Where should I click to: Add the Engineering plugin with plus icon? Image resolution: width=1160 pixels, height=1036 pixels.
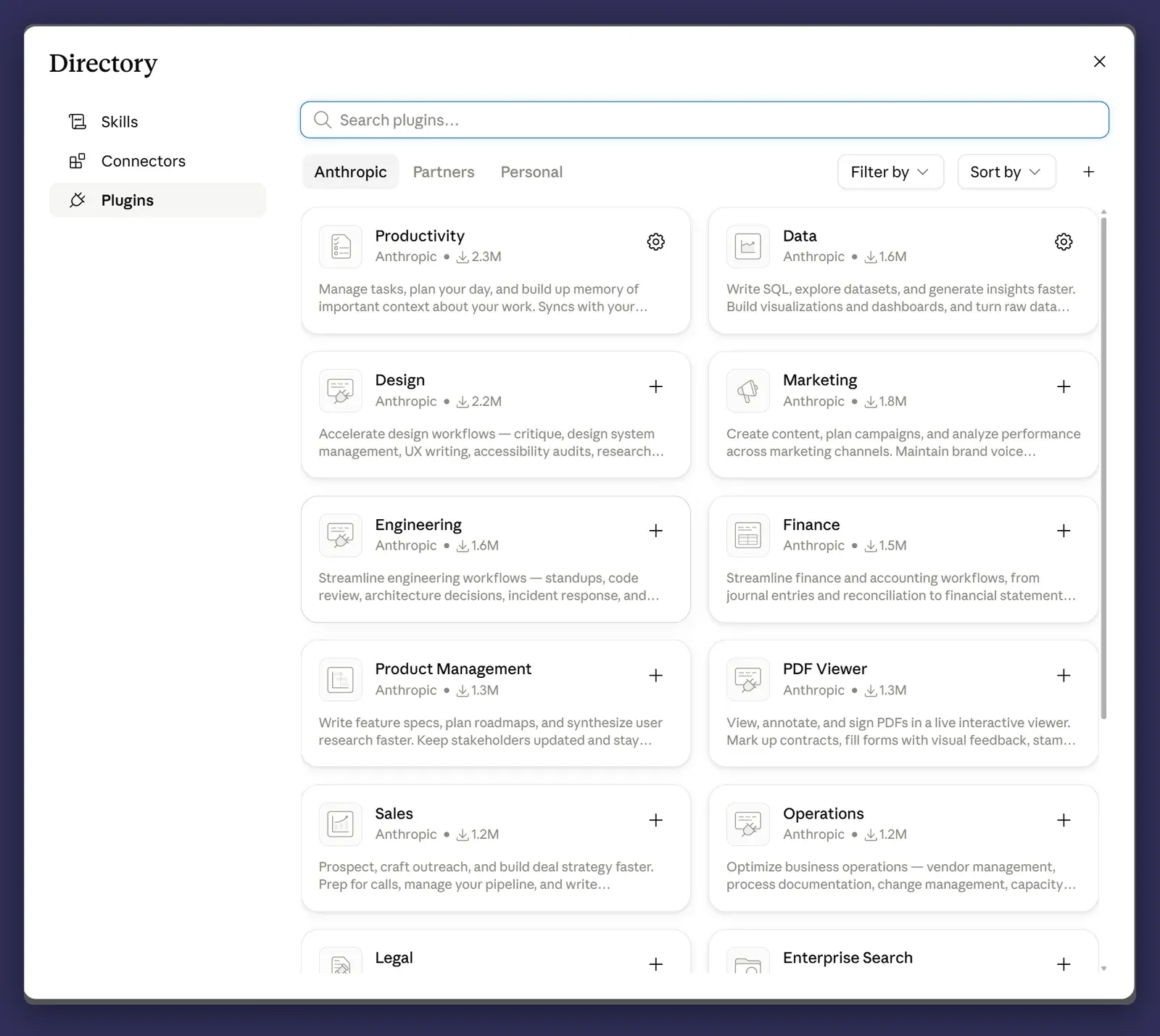pos(655,531)
